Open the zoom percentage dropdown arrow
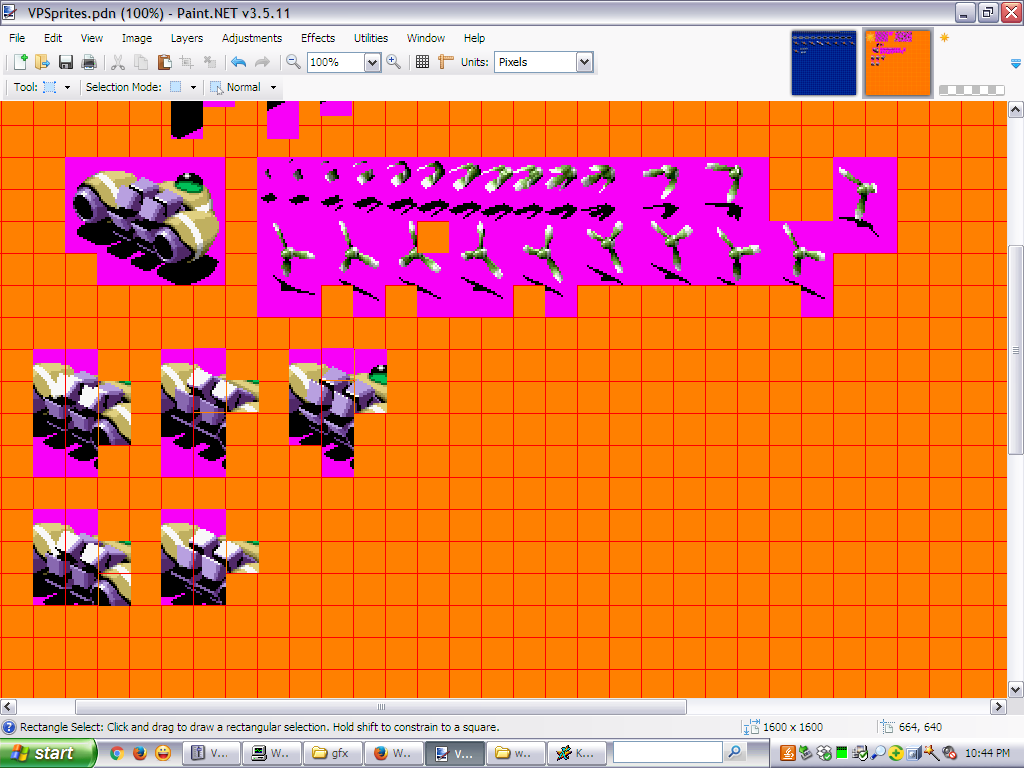This screenshot has height=768, width=1024. tap(372, 62)
